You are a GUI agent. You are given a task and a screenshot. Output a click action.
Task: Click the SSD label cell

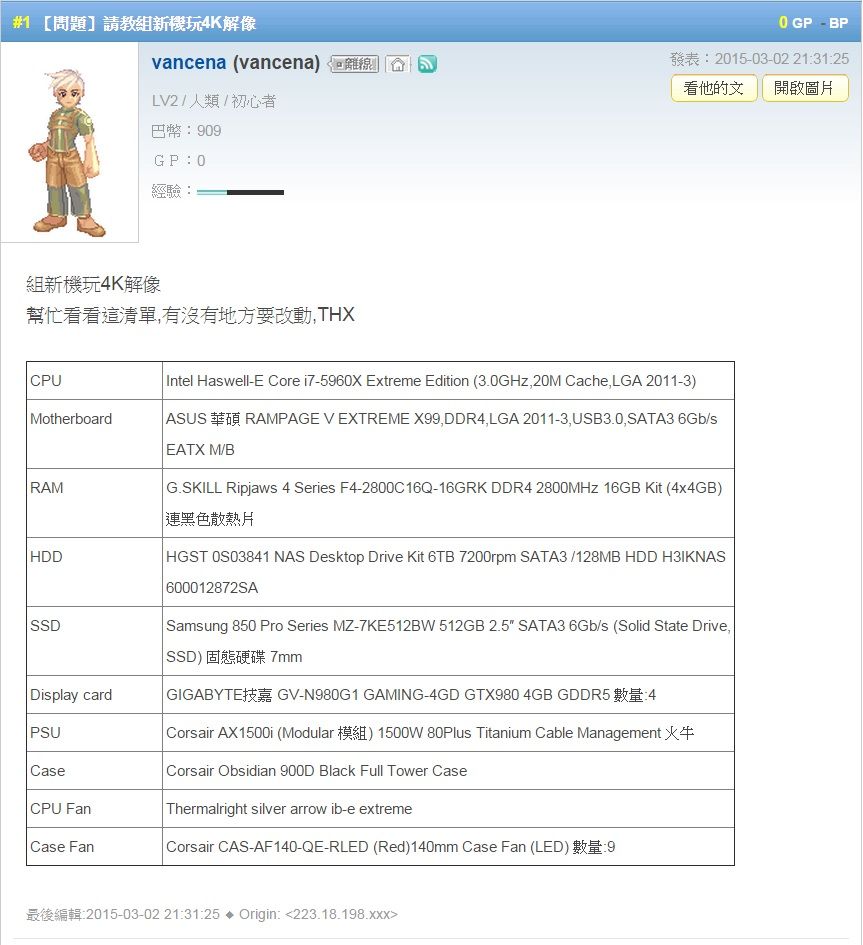94,641
